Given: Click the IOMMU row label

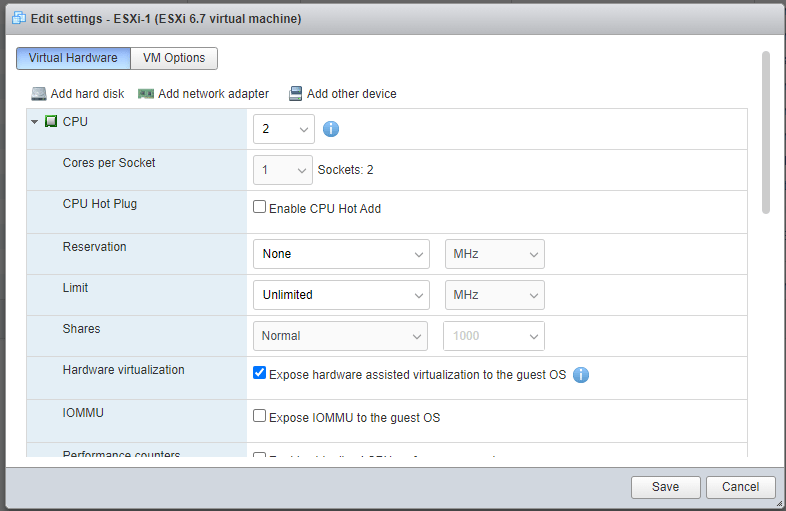Looking at the screenshot, I should 83,413.
